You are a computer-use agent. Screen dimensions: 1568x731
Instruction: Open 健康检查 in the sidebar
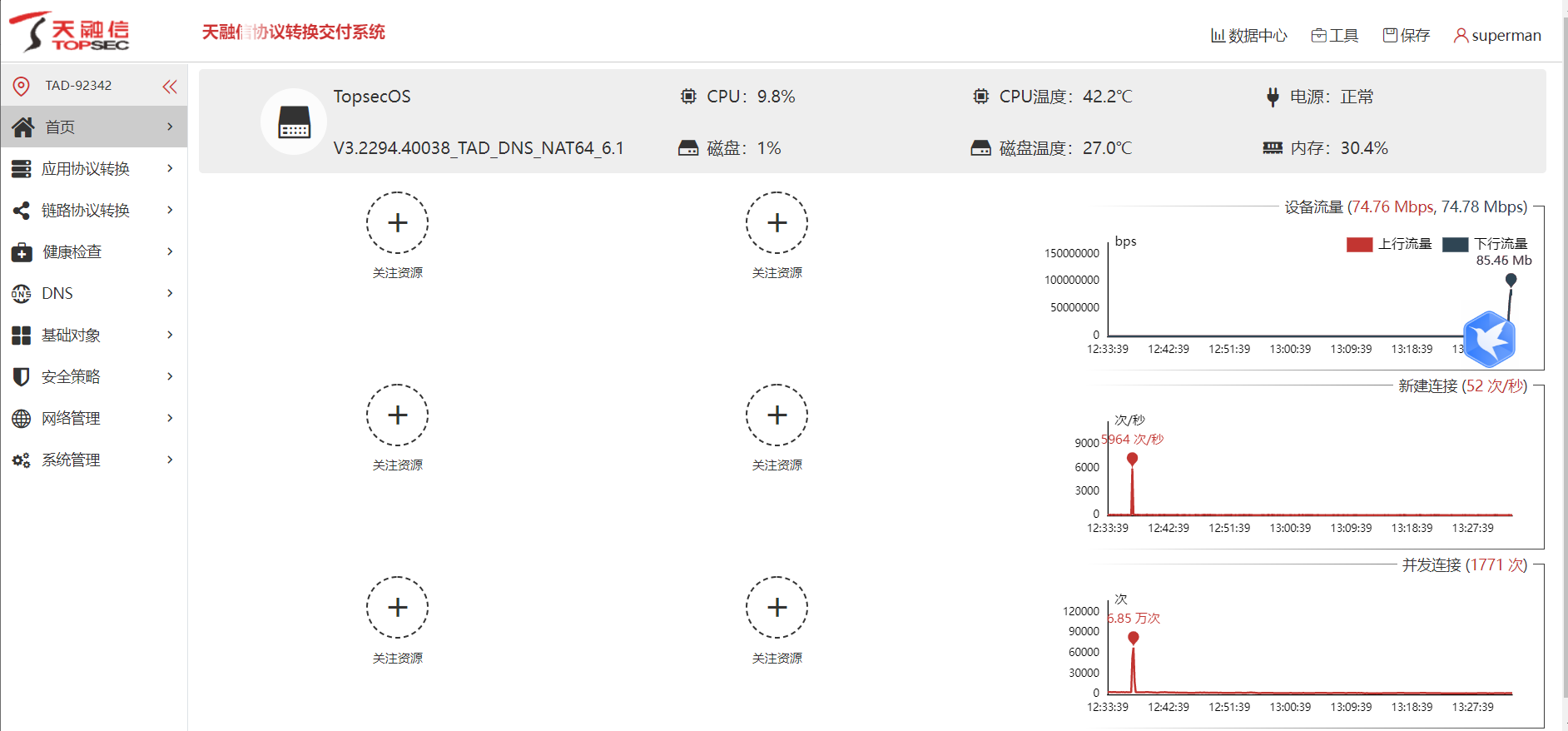coord(72,252)
